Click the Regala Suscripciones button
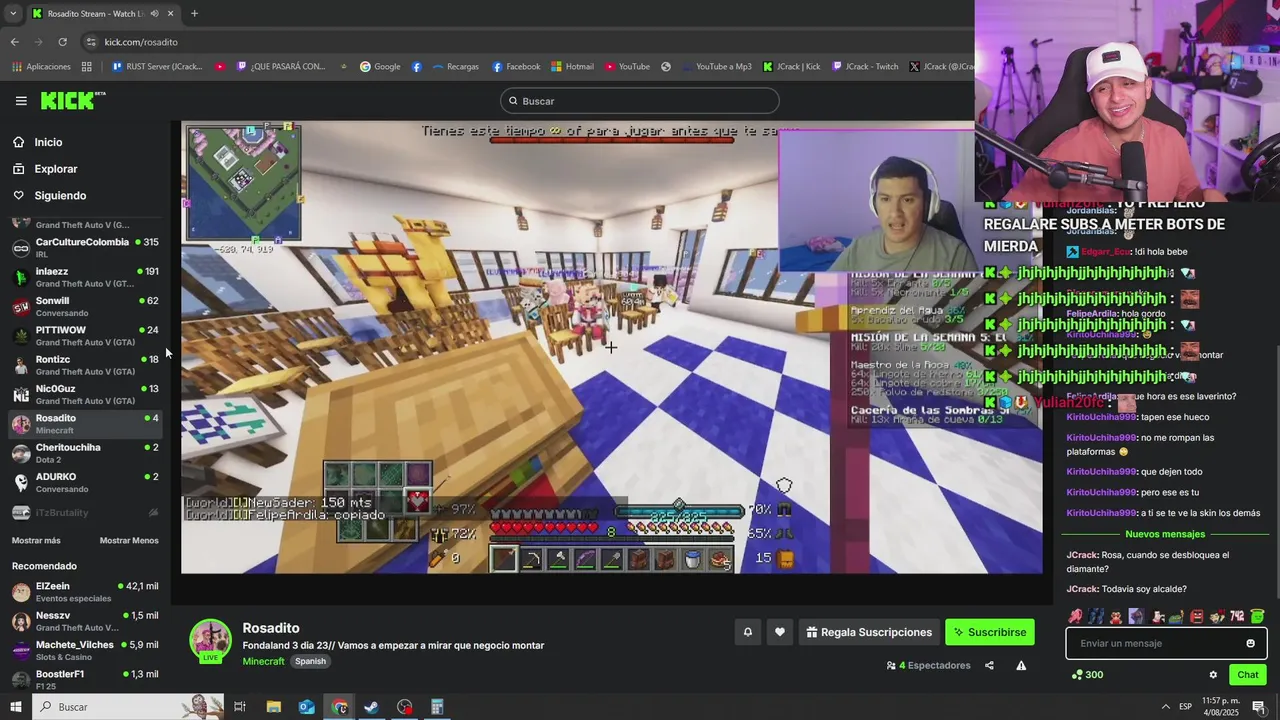Viewport: 1280px width, 720px height. 869,632
